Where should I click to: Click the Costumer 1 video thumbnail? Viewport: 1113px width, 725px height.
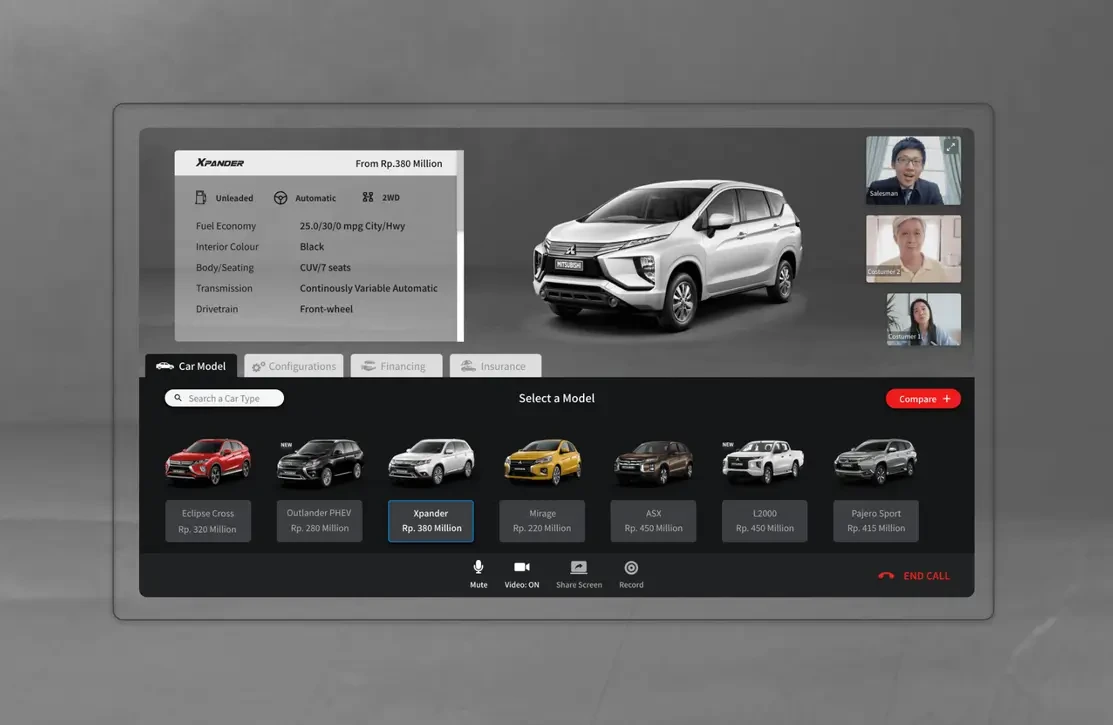tap(923, 320)
